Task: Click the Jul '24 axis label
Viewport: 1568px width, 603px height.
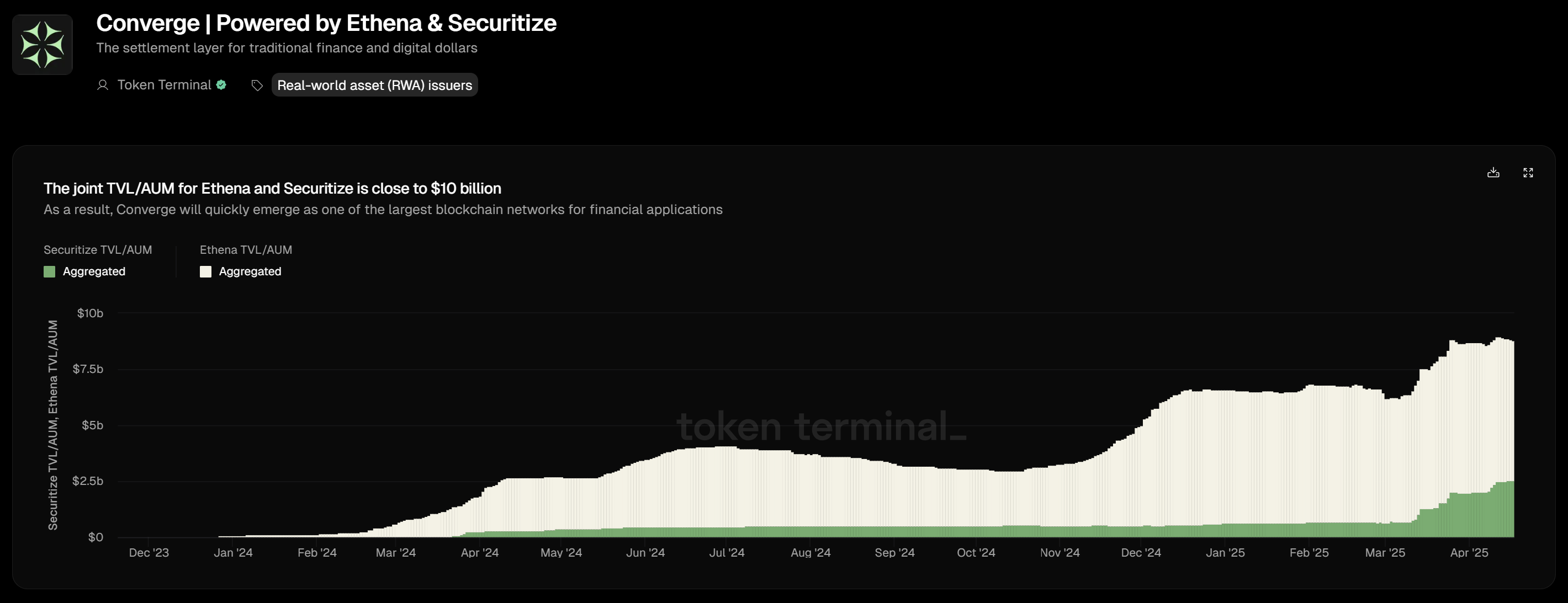Action: pyautogui.click(x=727, y=552)
